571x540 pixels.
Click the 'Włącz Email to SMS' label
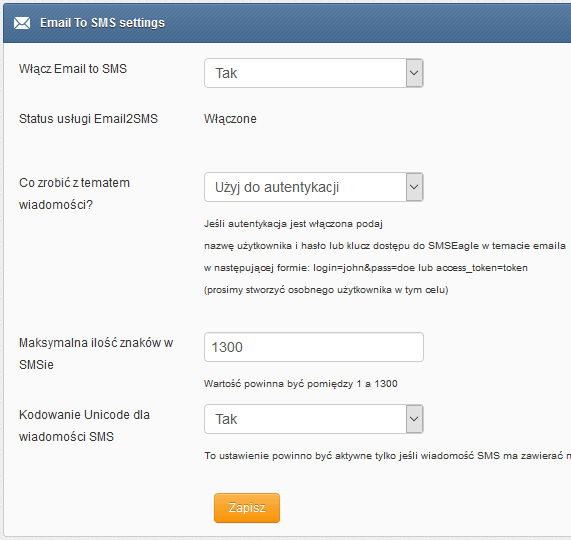click(x=73, y=68)
